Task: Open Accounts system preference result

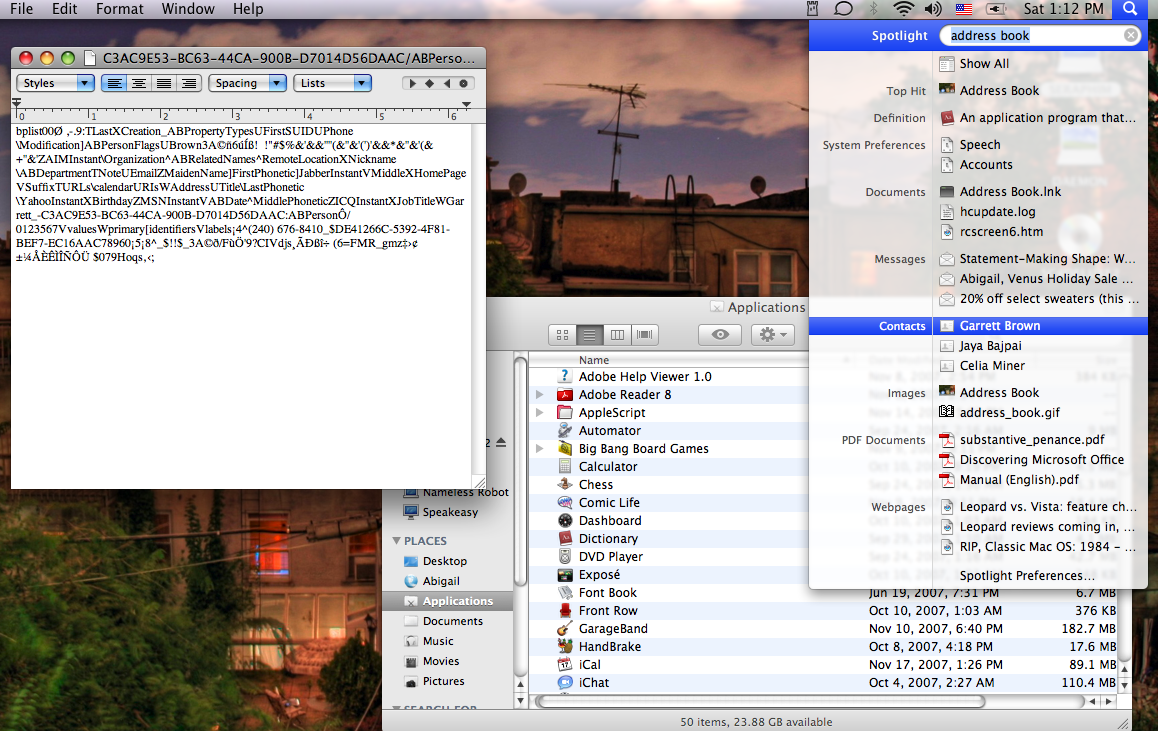Action: click(x=975, y=165)
